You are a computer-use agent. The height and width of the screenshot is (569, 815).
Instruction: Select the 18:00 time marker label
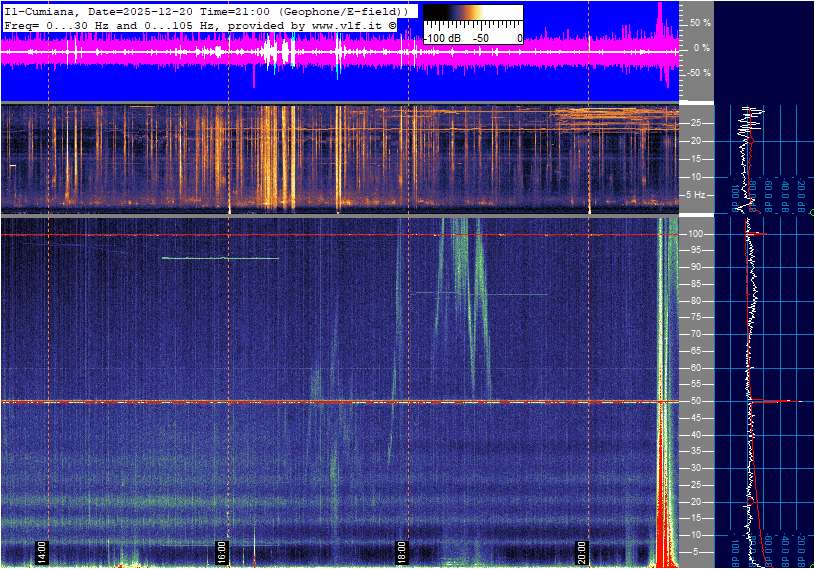pyautogui.click(x=402, y=553)
